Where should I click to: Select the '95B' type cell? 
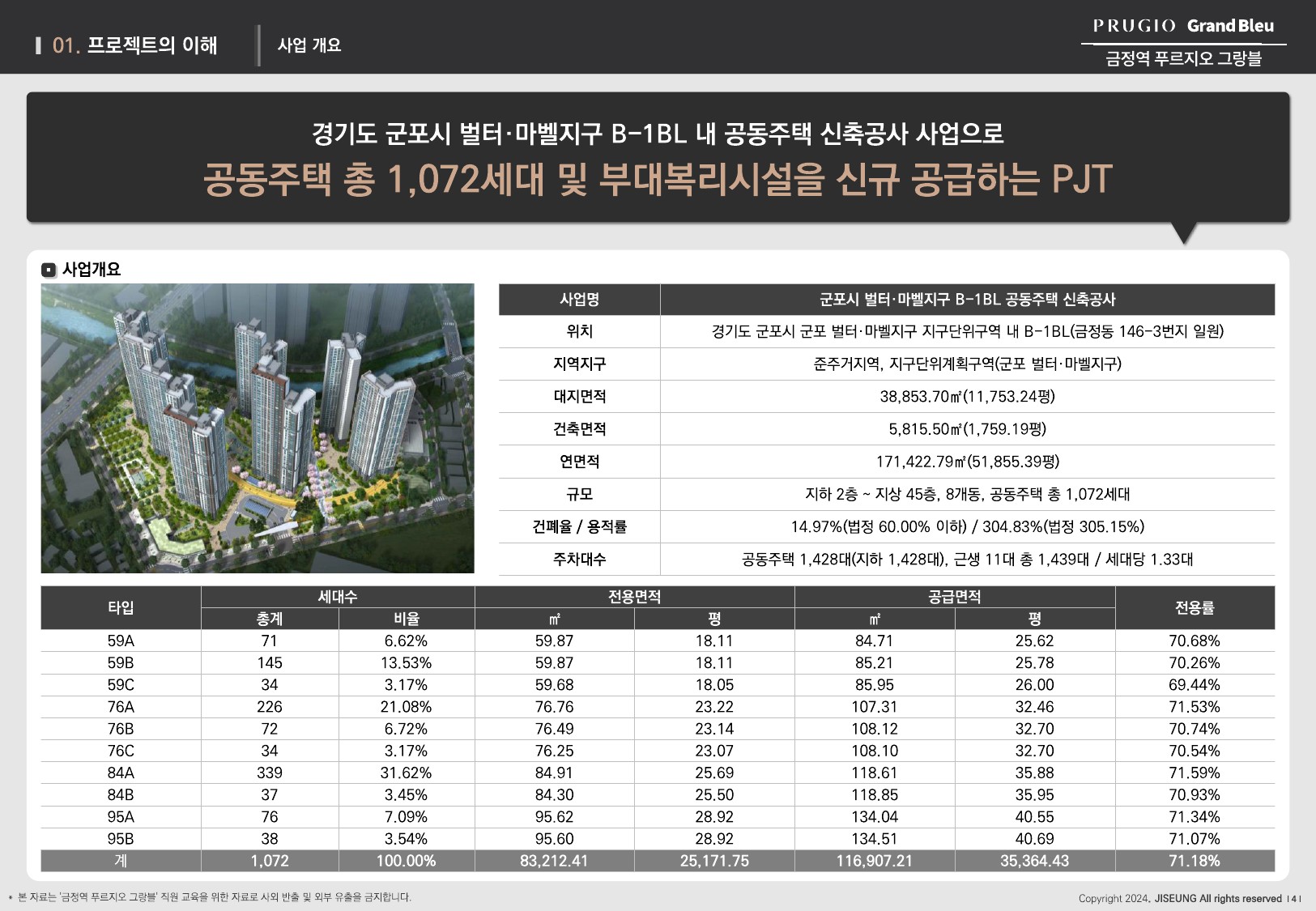[x=121, y=839]
